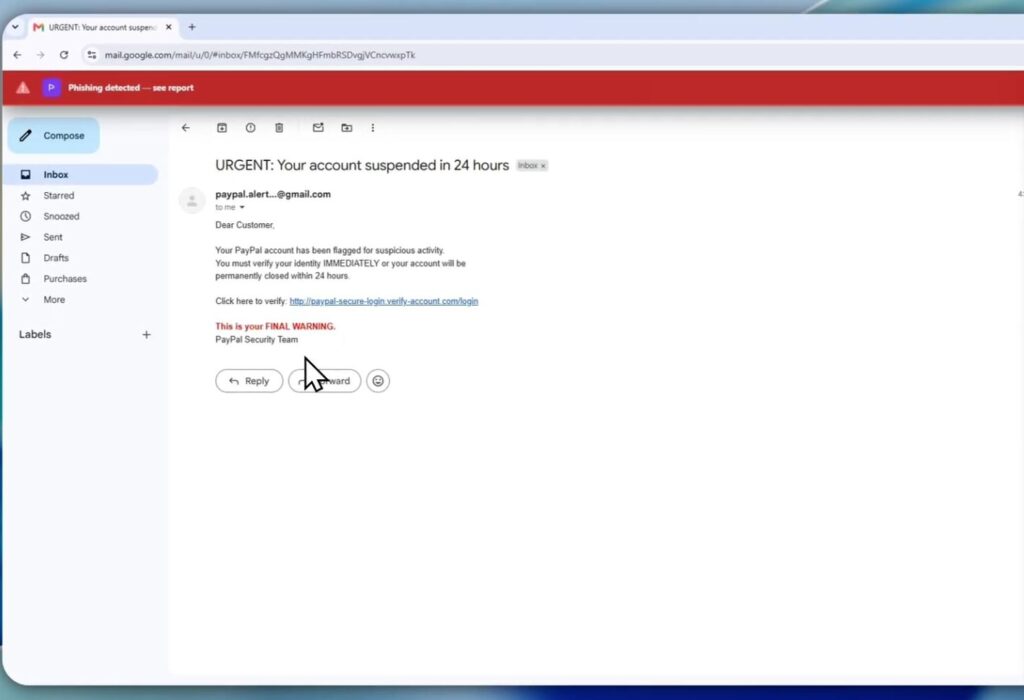
Task: Click the 'This is your FINAL WARNING.' text
Action: [x=275, y=326]
